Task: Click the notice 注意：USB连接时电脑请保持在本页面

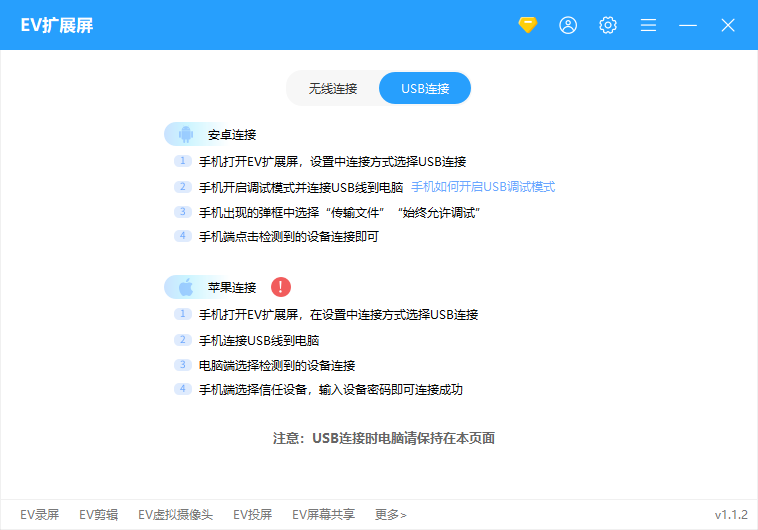Action: point(384,438)
